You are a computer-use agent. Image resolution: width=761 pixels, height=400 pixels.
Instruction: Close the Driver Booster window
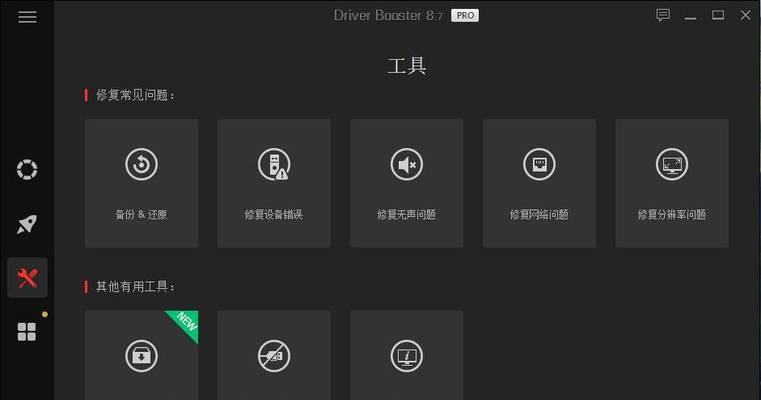[x=745, y=15]
